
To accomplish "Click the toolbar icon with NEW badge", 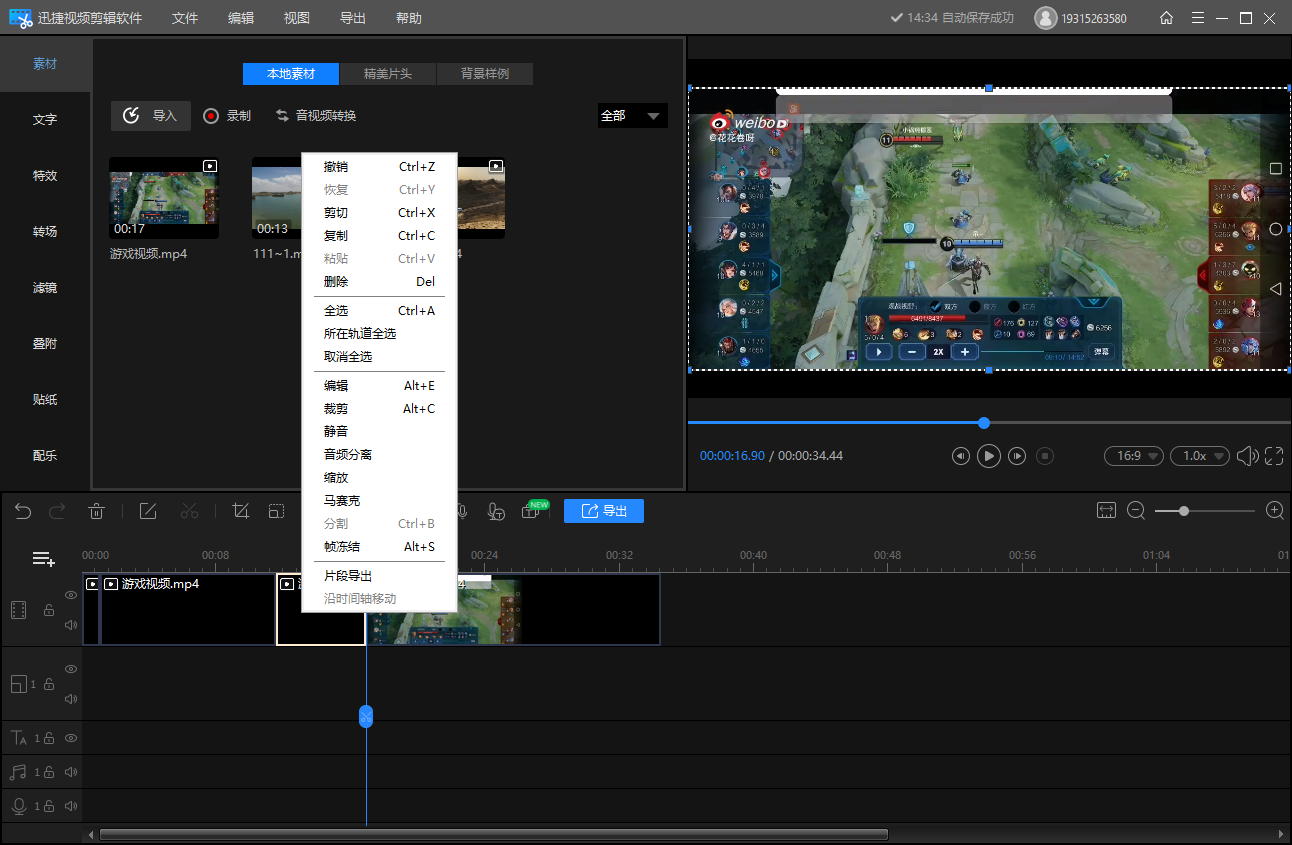I will point(533,511).
